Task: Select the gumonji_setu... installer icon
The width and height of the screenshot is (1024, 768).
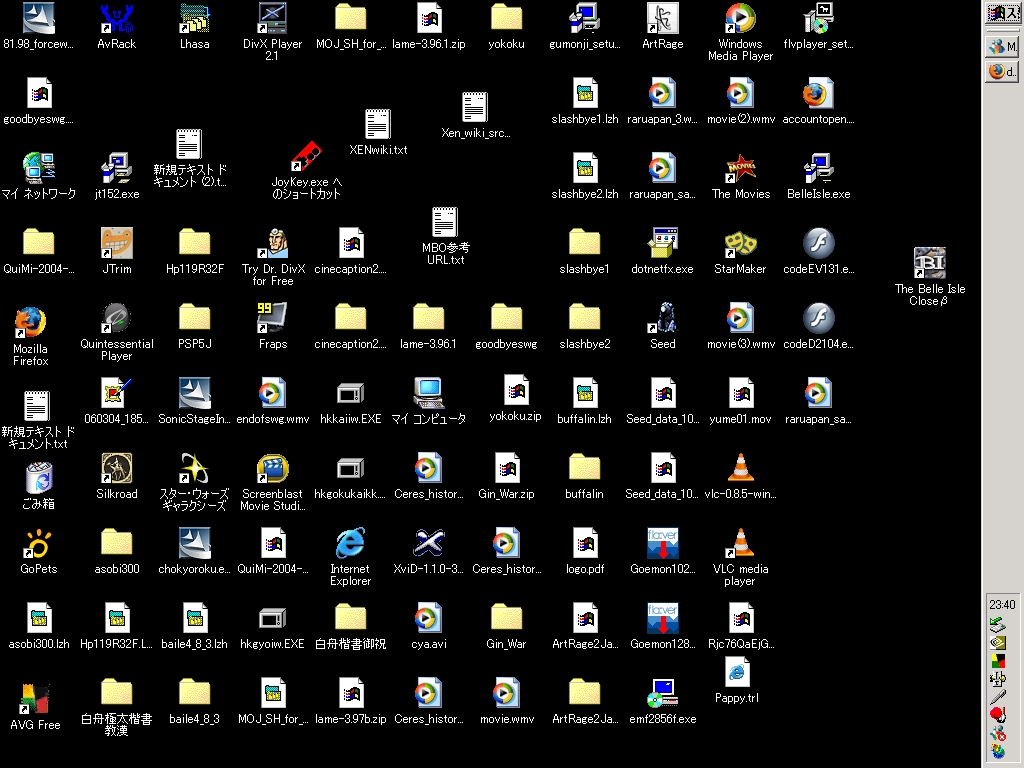Action: click(584, 26)
